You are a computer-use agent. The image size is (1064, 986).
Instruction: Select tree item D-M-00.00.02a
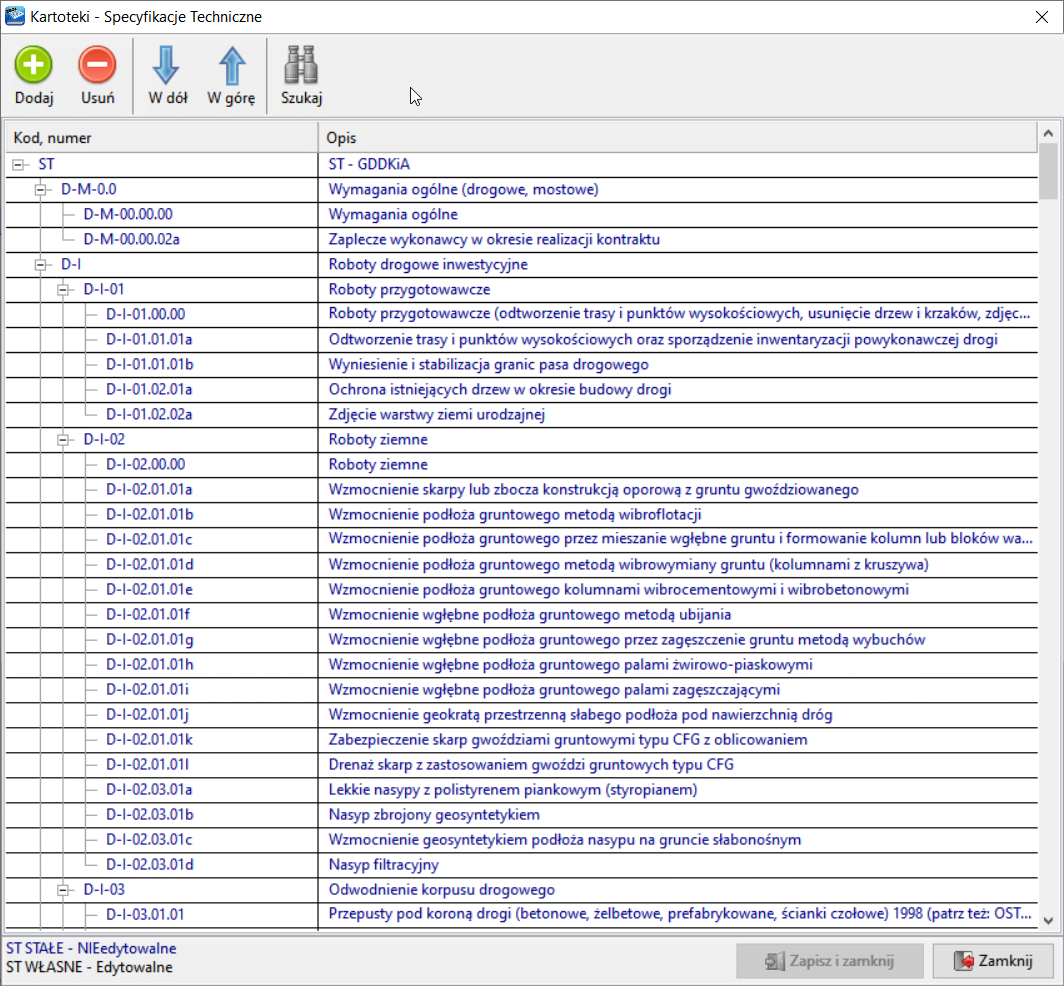(x=131, y=240)
